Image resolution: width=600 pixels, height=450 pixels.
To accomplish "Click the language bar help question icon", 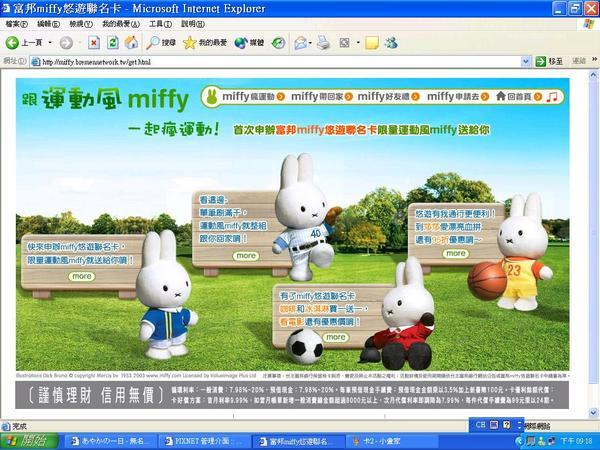I will point(507,425).
